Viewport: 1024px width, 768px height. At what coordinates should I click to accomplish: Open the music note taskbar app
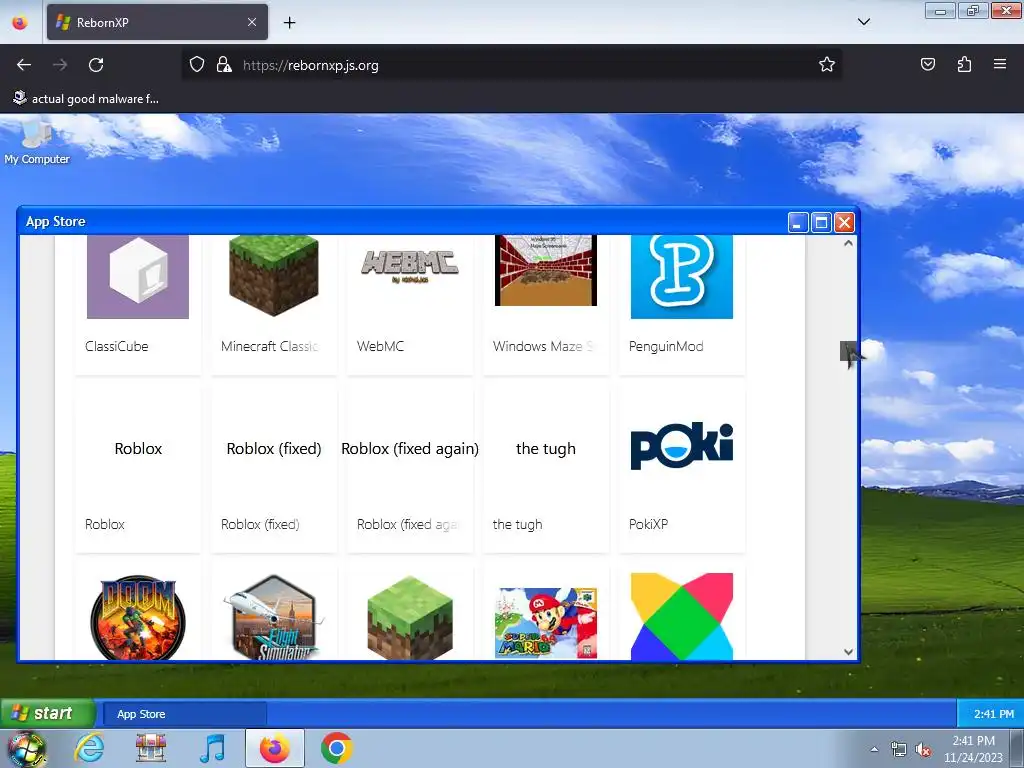[x=212, y=748]
